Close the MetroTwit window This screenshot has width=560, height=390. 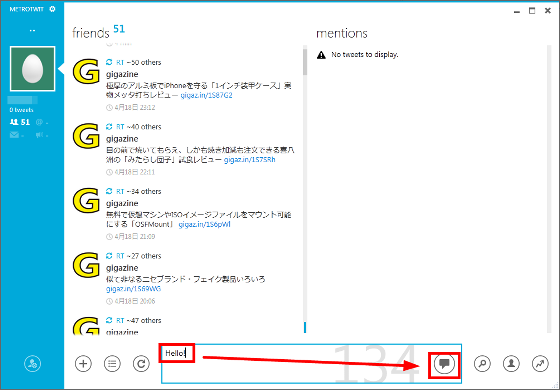click(x=548, y=11)
